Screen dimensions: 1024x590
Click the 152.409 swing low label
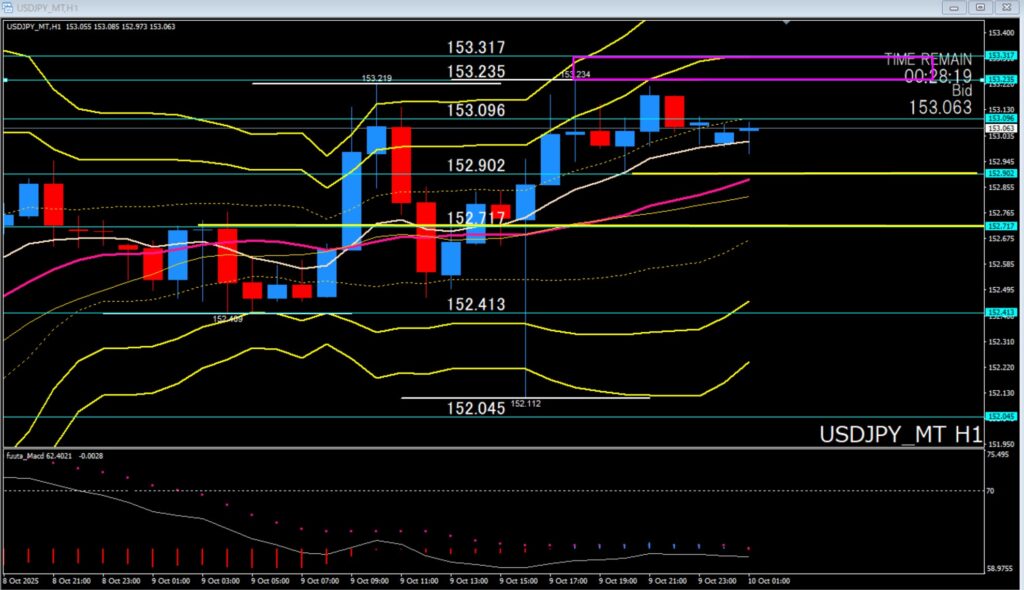pyautogui.click(x=227, y=319)
